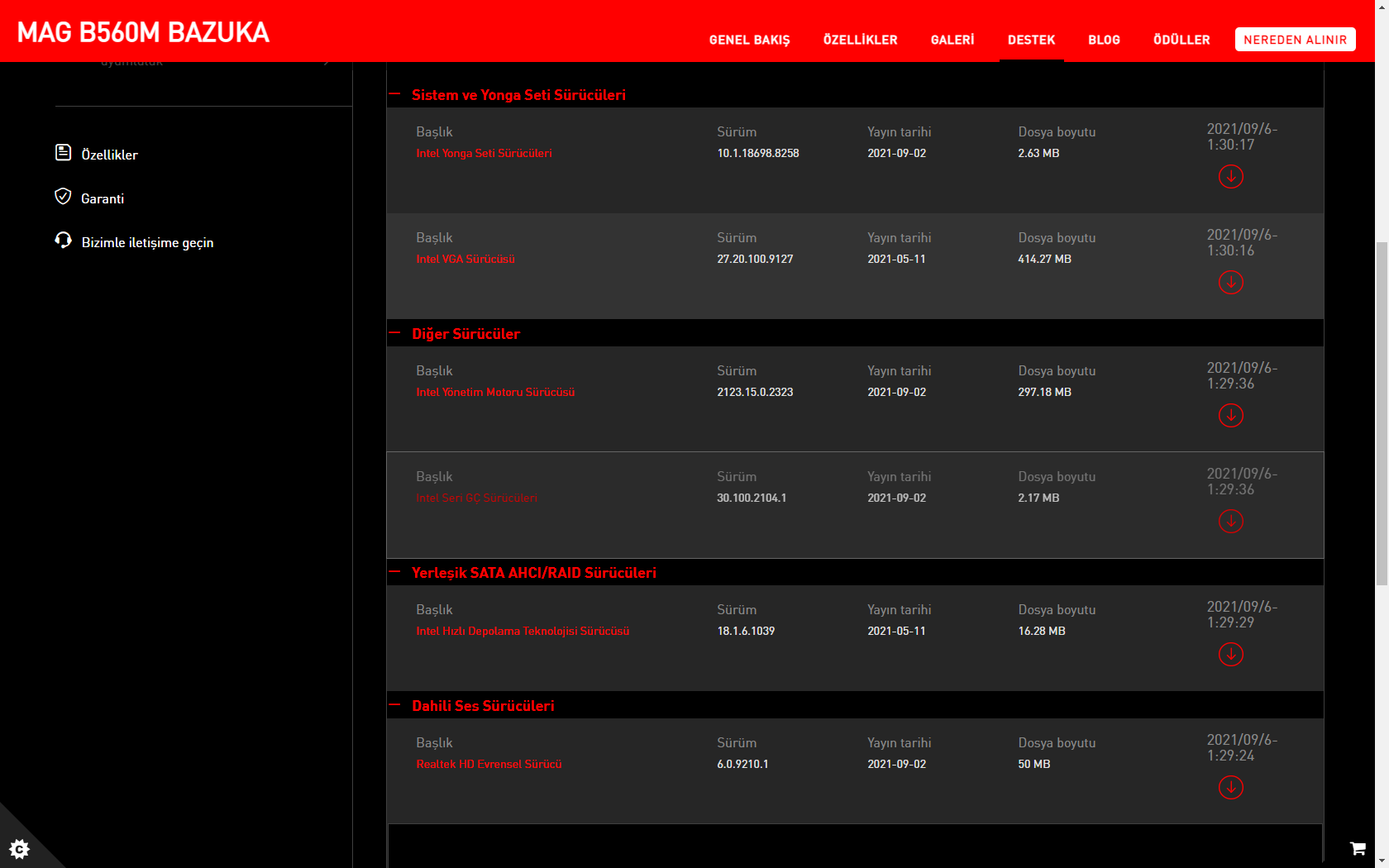Click the Özellikler document icon in sidebar

(x=63, y=152)
